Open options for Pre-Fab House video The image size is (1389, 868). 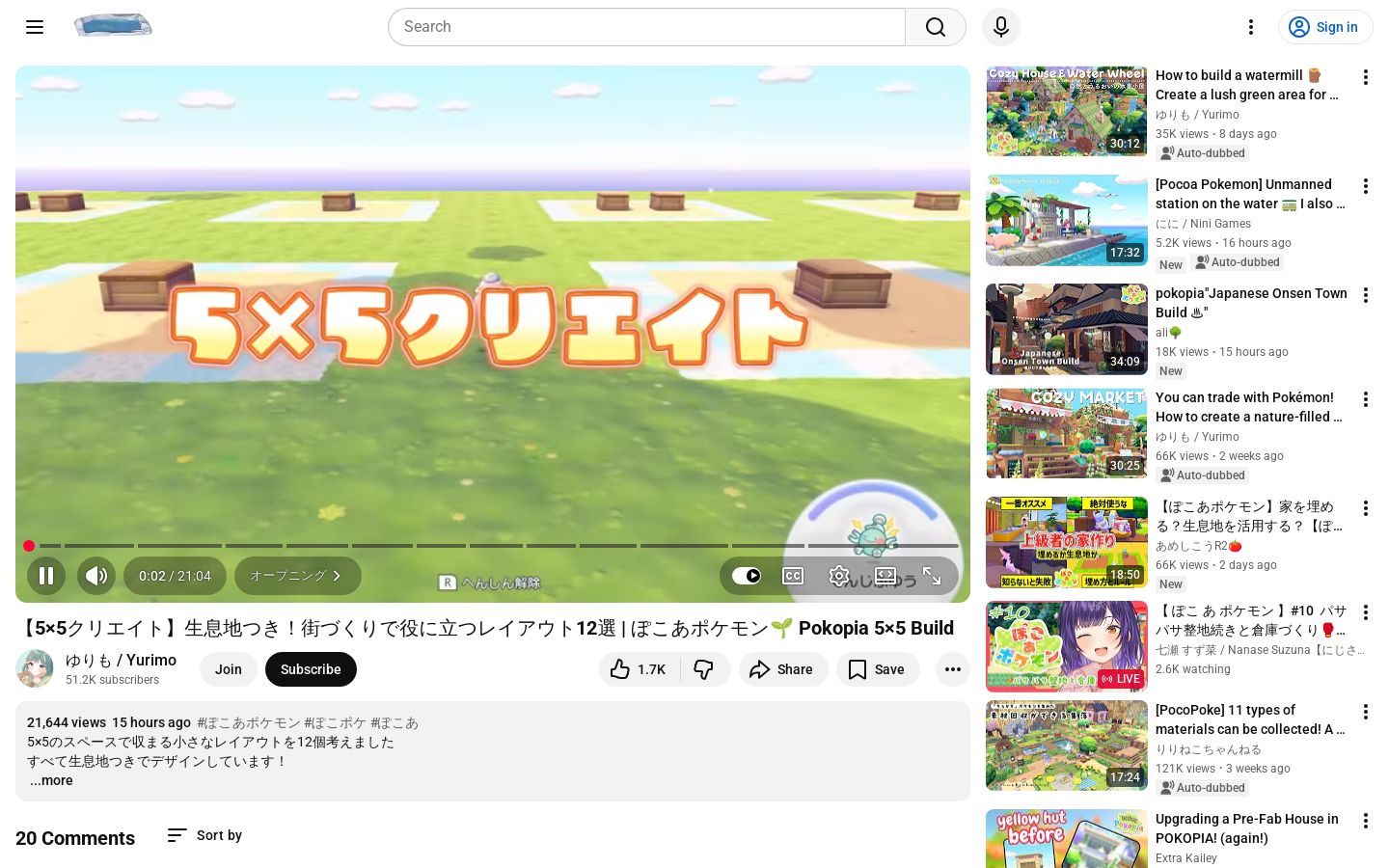(x=1366, y=821)
